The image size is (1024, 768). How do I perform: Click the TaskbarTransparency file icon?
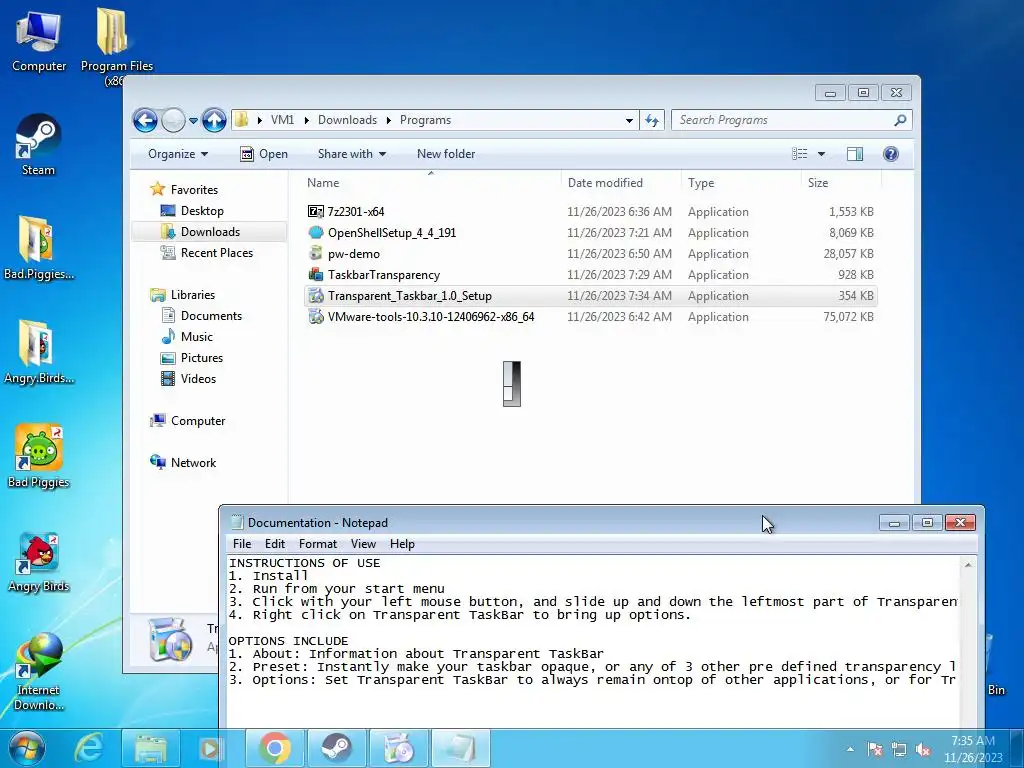(x=315, y=274)
